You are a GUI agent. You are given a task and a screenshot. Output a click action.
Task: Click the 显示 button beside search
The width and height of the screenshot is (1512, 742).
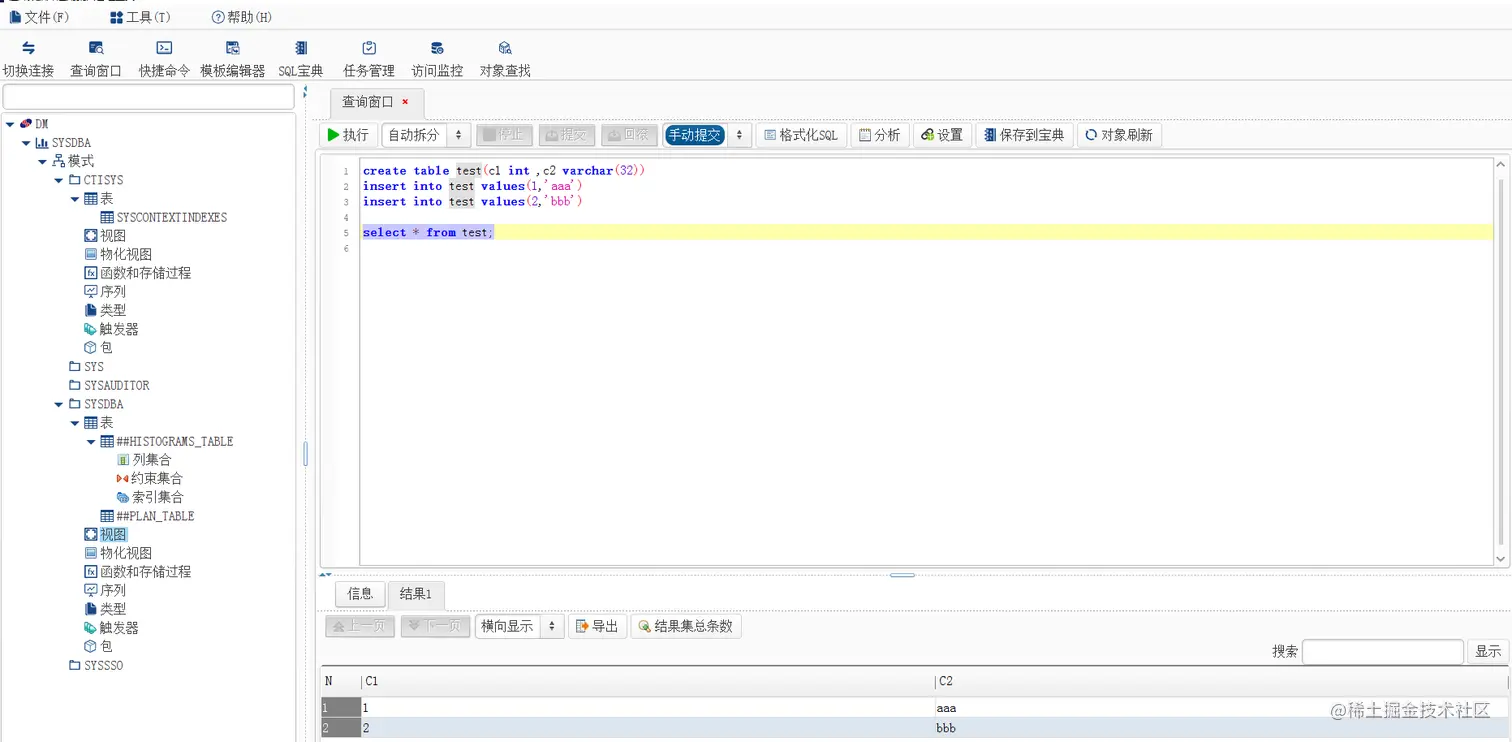1488,651
